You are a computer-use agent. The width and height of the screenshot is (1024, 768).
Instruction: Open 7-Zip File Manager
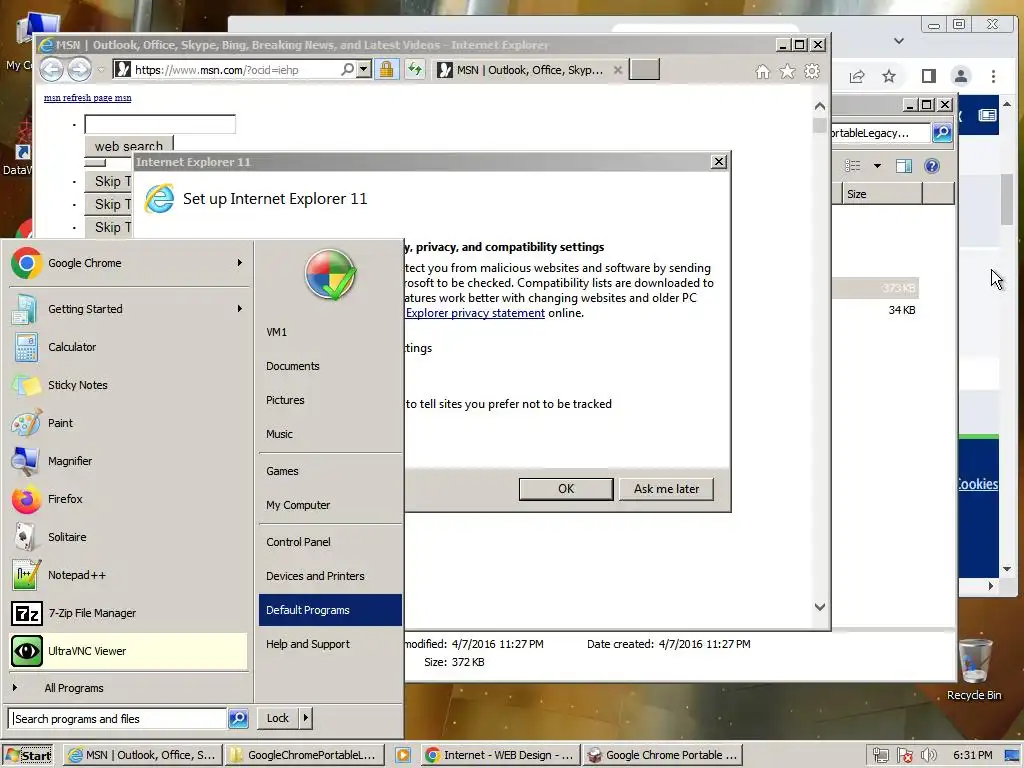click(128, 613)
